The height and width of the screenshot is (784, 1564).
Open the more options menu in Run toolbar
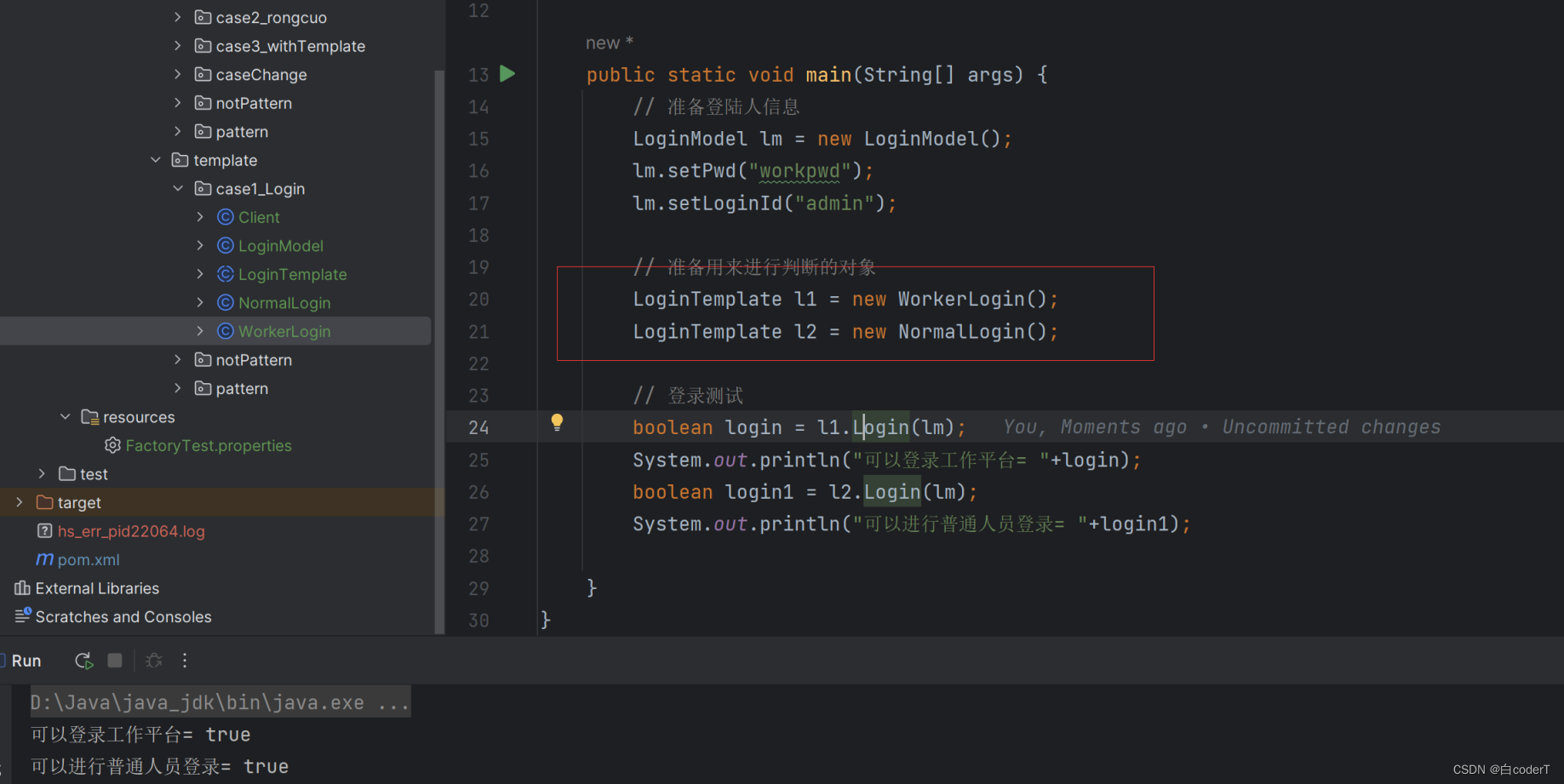[x=185, y=661]
